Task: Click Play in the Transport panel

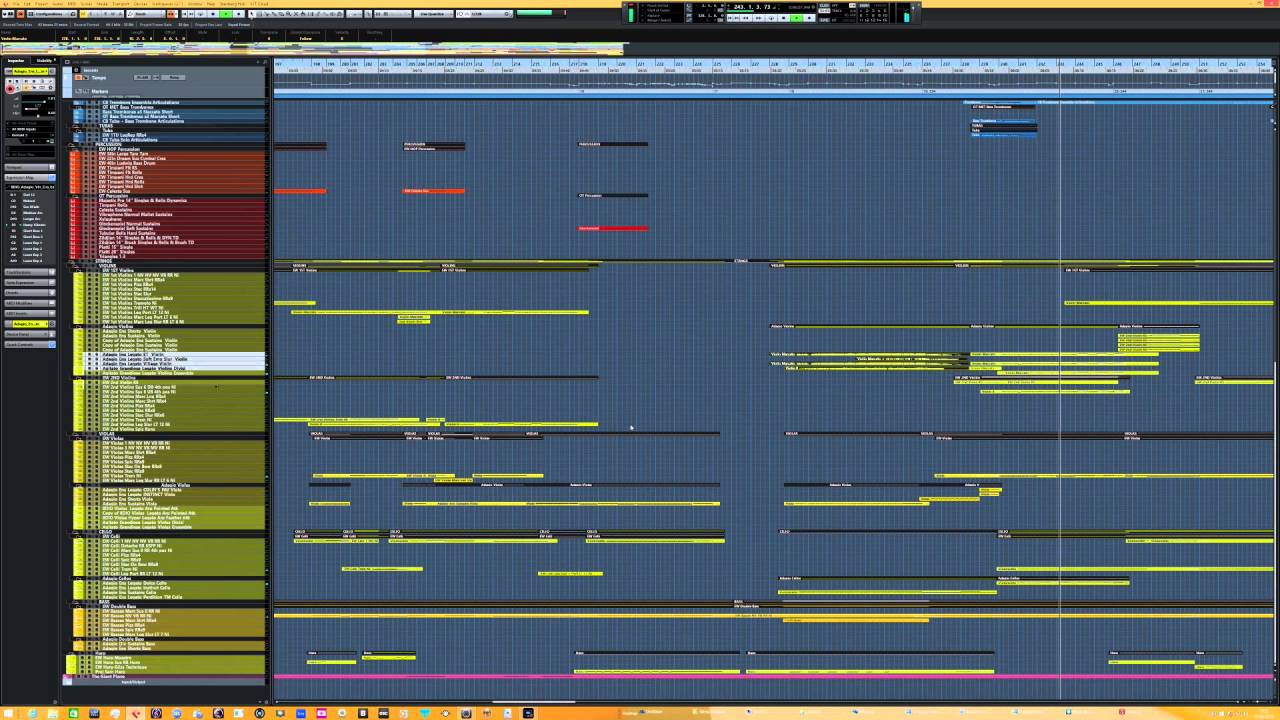Action: (x=796, y=17)
